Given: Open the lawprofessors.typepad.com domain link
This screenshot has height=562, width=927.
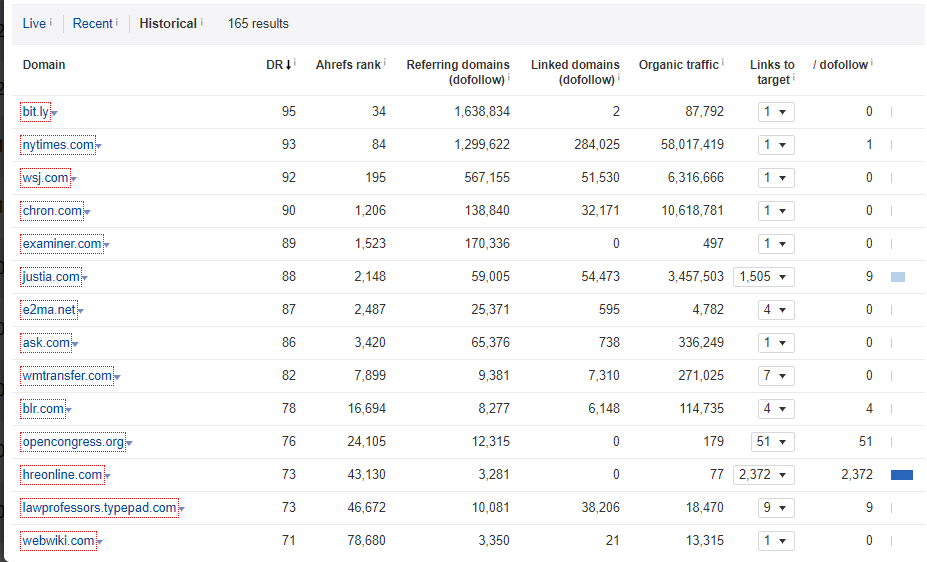Looking at the screenshot, I should click(99, 508).
